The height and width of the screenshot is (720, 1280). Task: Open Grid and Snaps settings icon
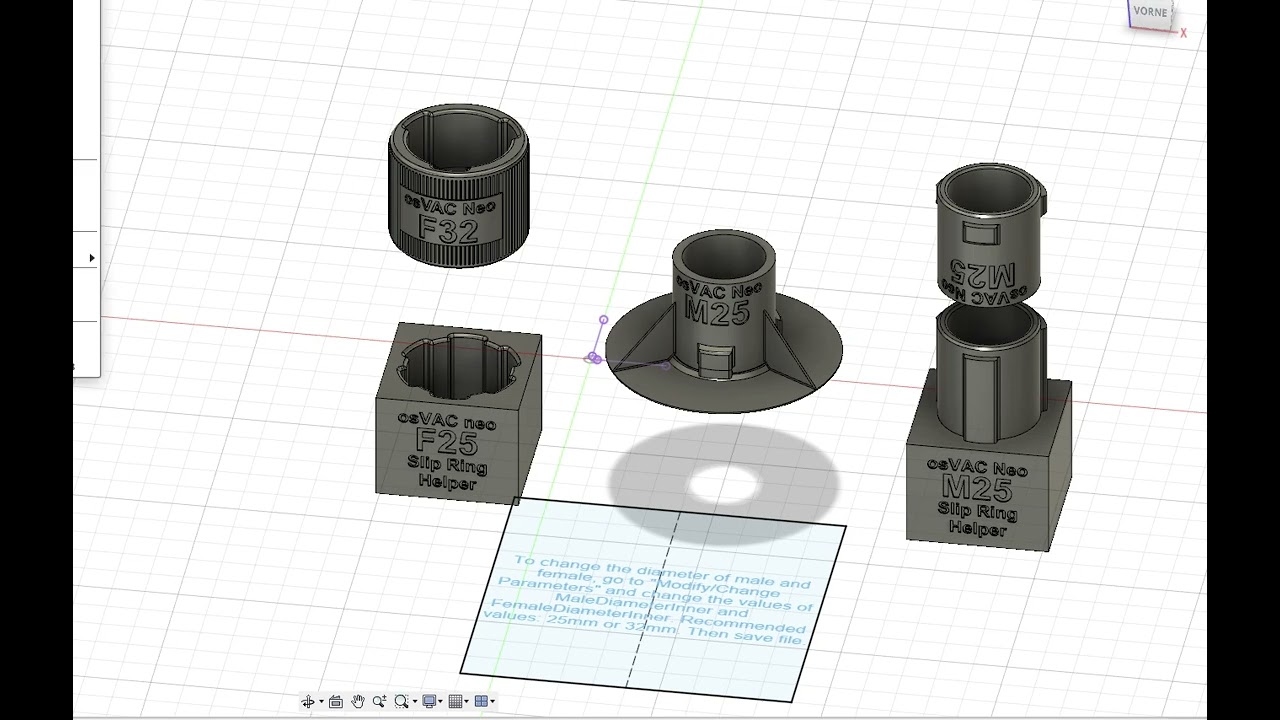pyautogui.click(x=455, y=701)
